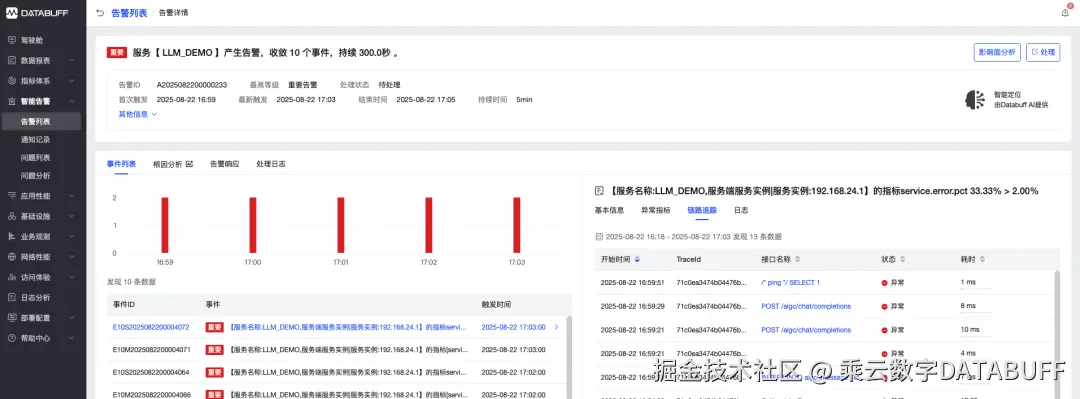
Task: Switch to 事件列表 tab
Action: [121, 164]
